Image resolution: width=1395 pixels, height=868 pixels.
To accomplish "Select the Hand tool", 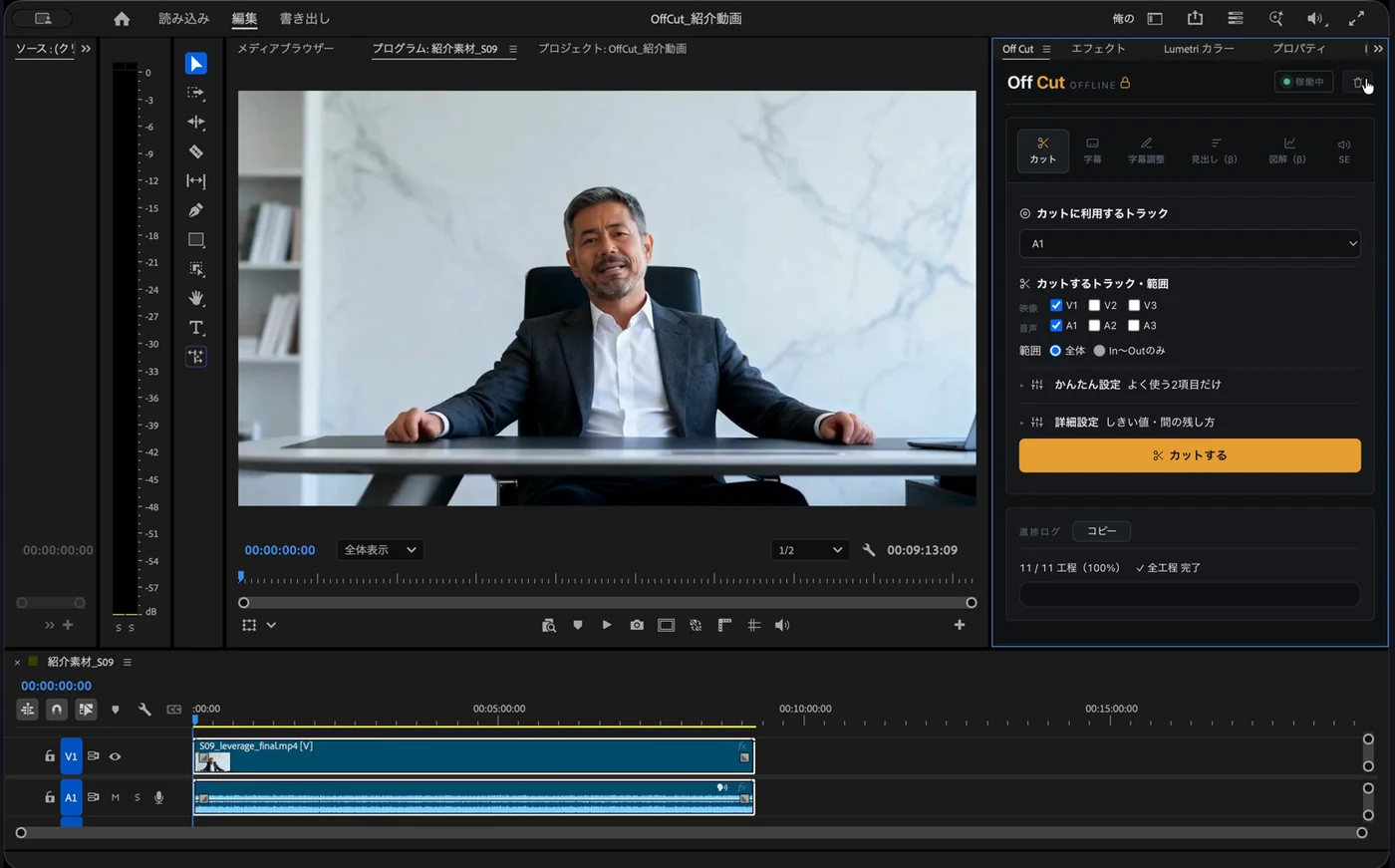I will (x=196, y=298).
